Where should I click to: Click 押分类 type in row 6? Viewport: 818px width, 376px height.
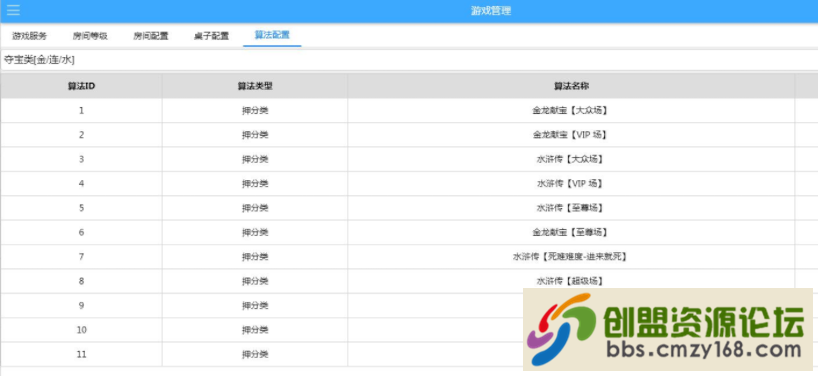[255, 232]
